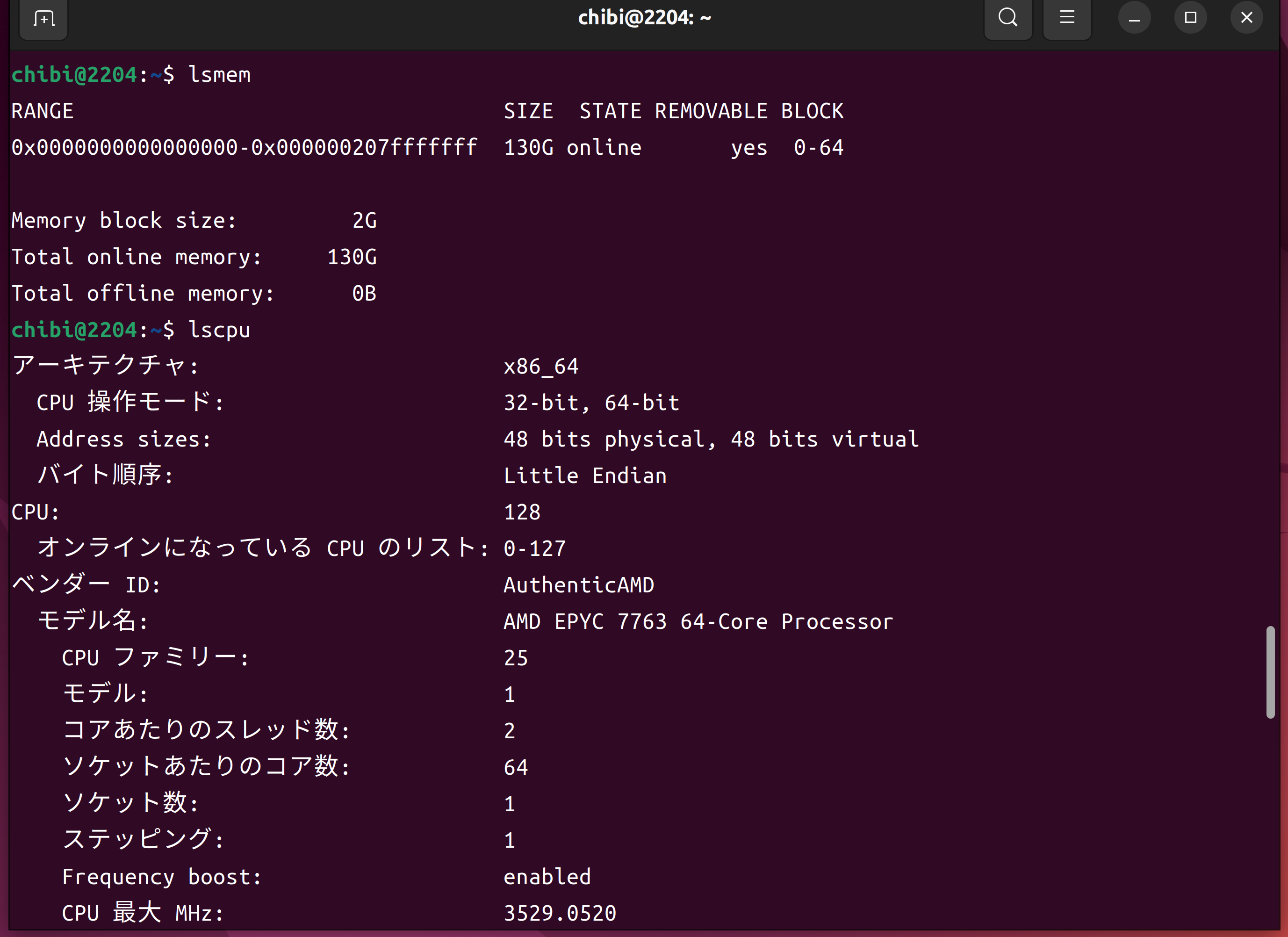Click the AMD EPYC 7763 model name
The width and height of the screenshot is (1288, 937).
[698, 621]
